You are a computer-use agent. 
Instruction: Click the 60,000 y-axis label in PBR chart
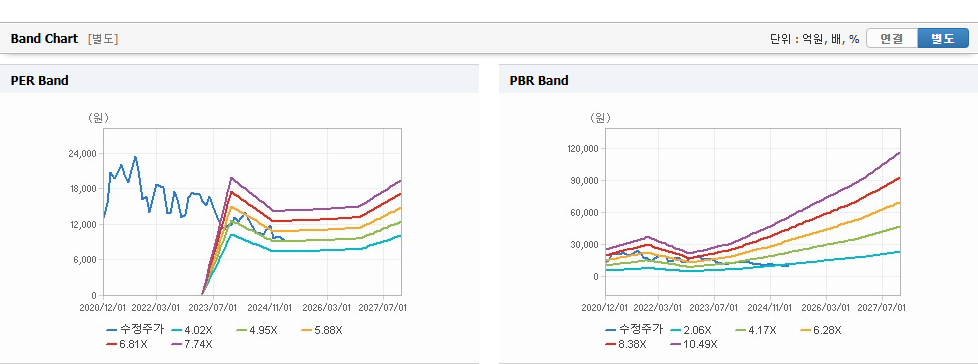584,213
